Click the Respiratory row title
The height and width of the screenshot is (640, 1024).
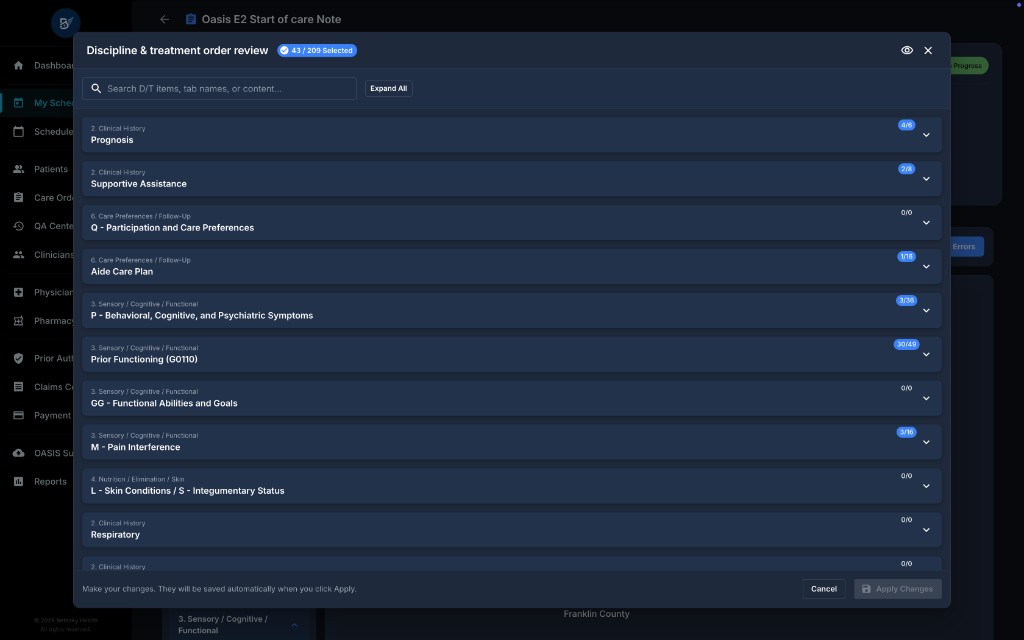point(115,535)
